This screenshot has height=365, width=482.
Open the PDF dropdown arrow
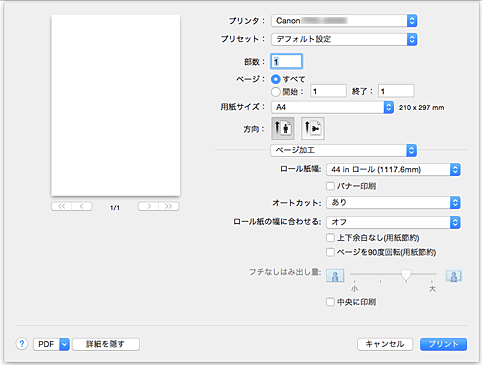coord(65,344)
